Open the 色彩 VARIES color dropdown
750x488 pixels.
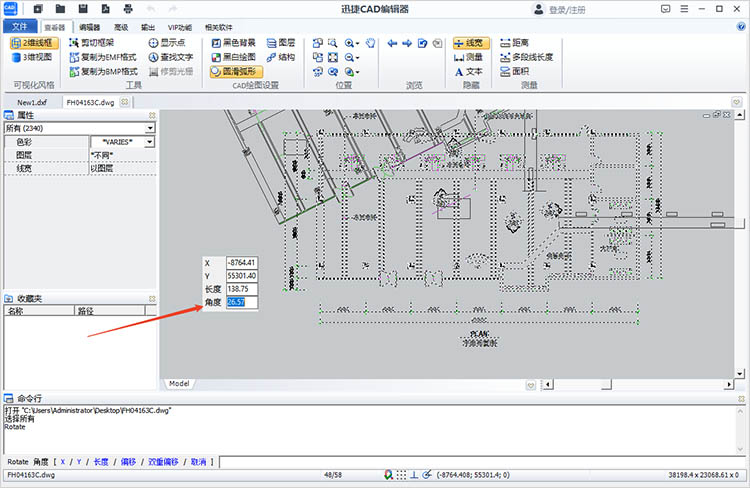(150, 142)
